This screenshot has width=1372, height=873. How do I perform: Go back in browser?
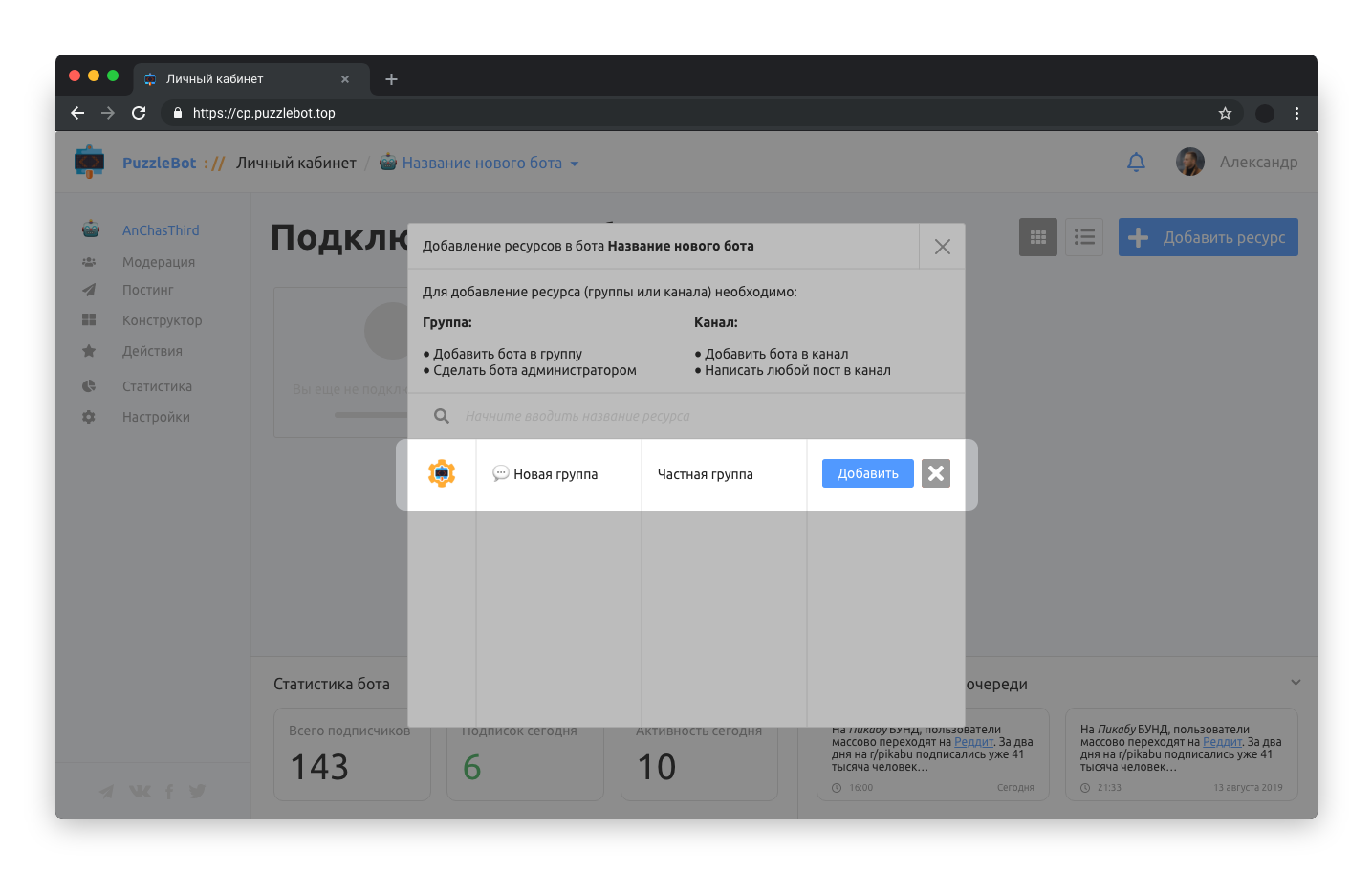(77, 113)
